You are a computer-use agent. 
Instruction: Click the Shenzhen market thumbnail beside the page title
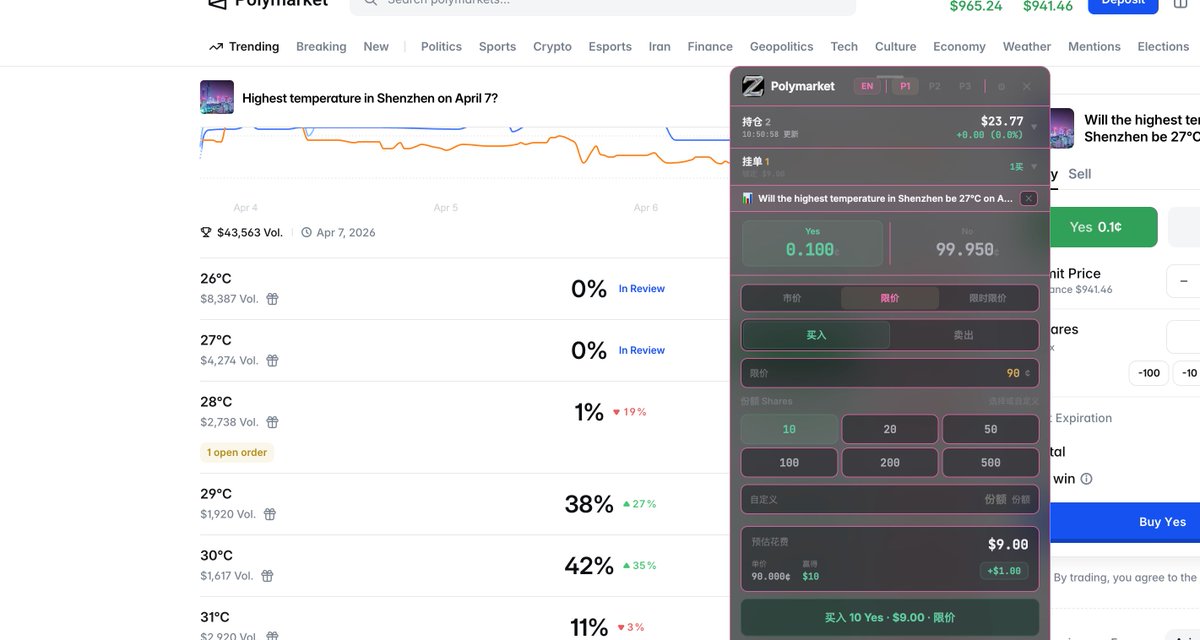point(217,97)
